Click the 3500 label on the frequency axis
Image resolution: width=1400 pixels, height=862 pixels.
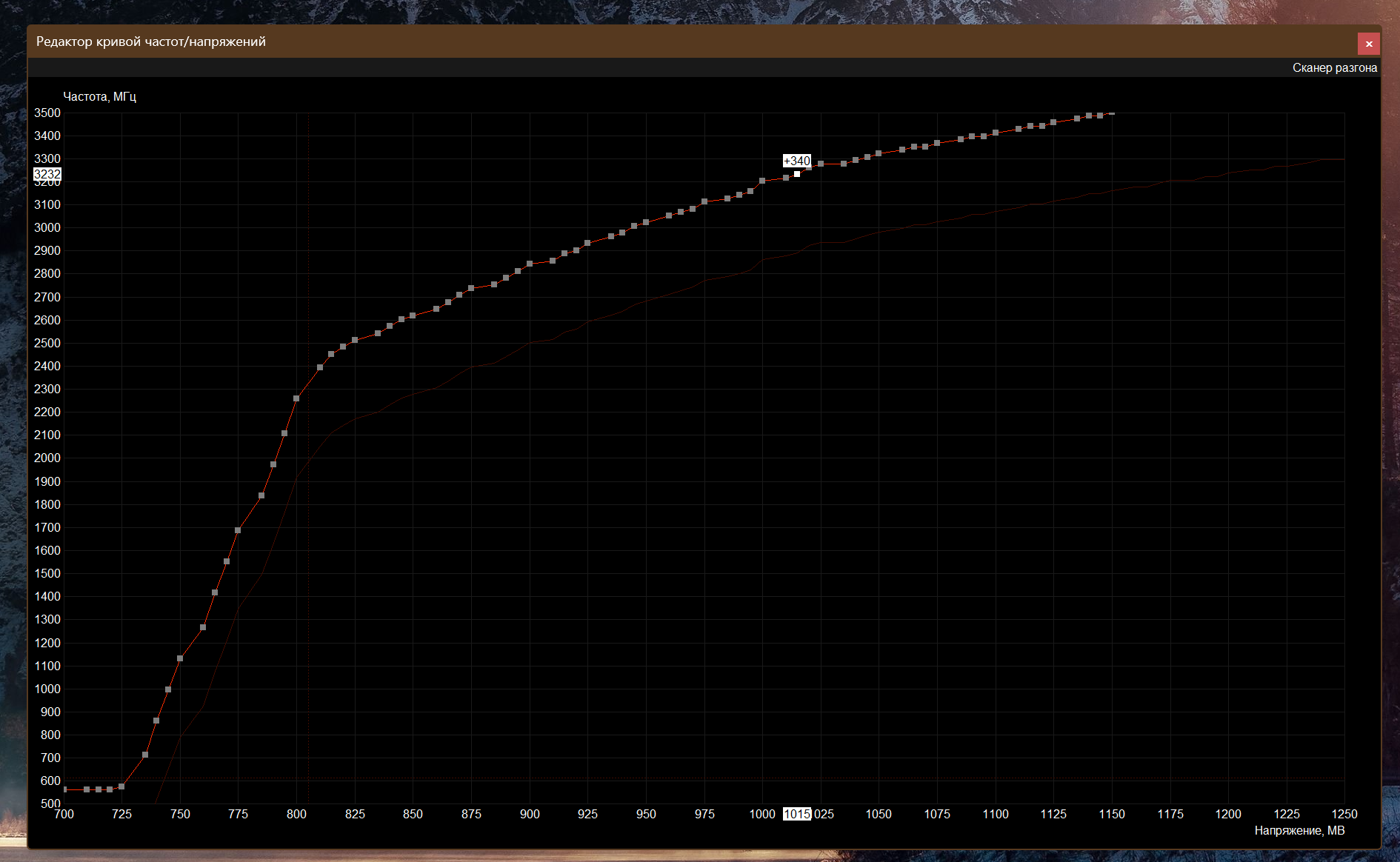pyautogui.click(x=47, y=113)
